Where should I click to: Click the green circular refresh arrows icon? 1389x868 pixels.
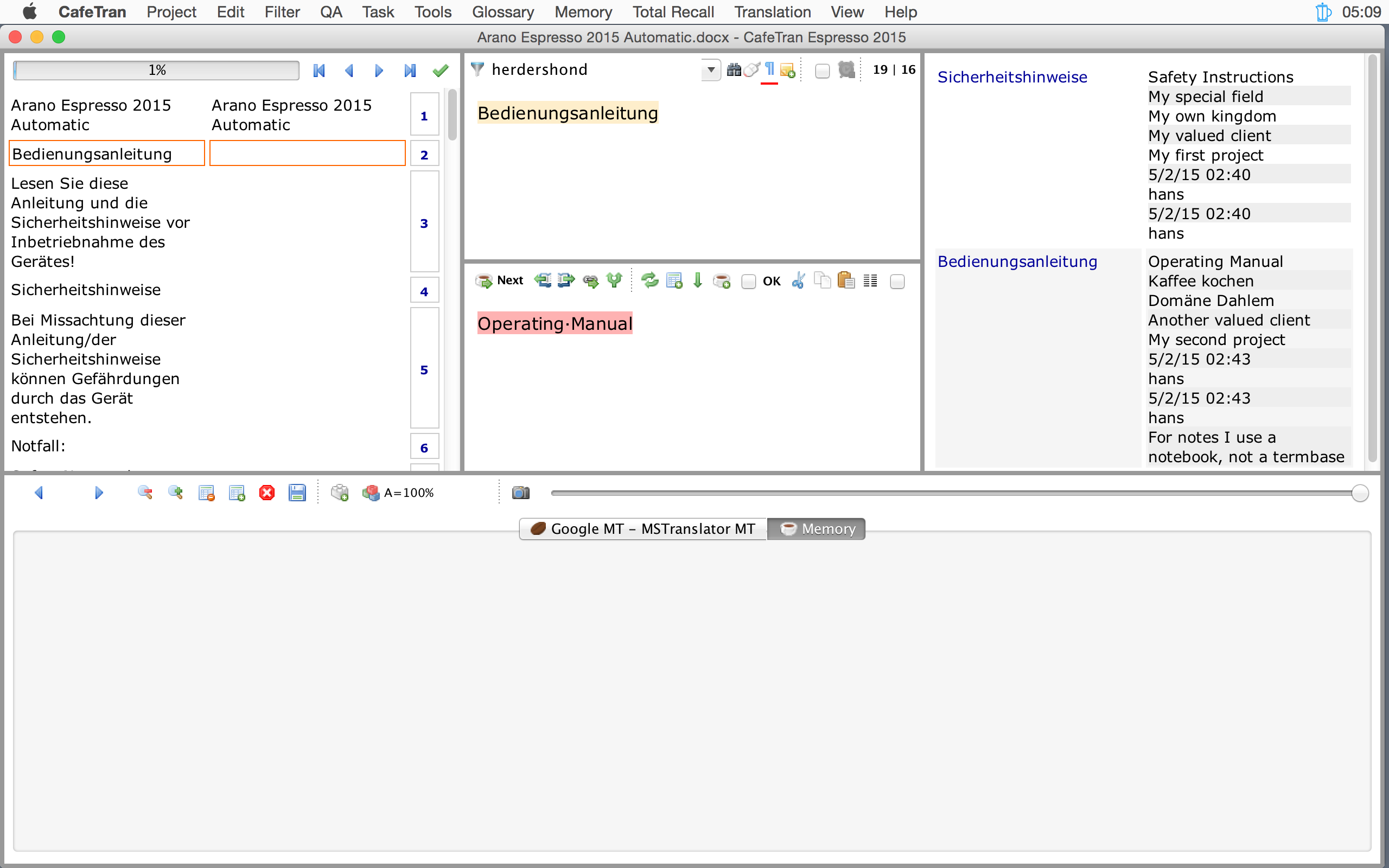pyautogui.click(x=649, y=280)
